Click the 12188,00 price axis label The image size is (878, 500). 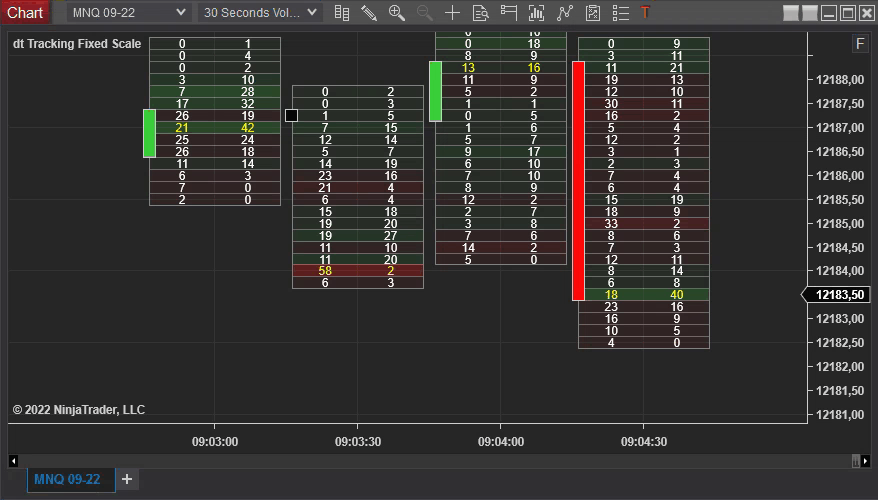[x=840, y=80]
